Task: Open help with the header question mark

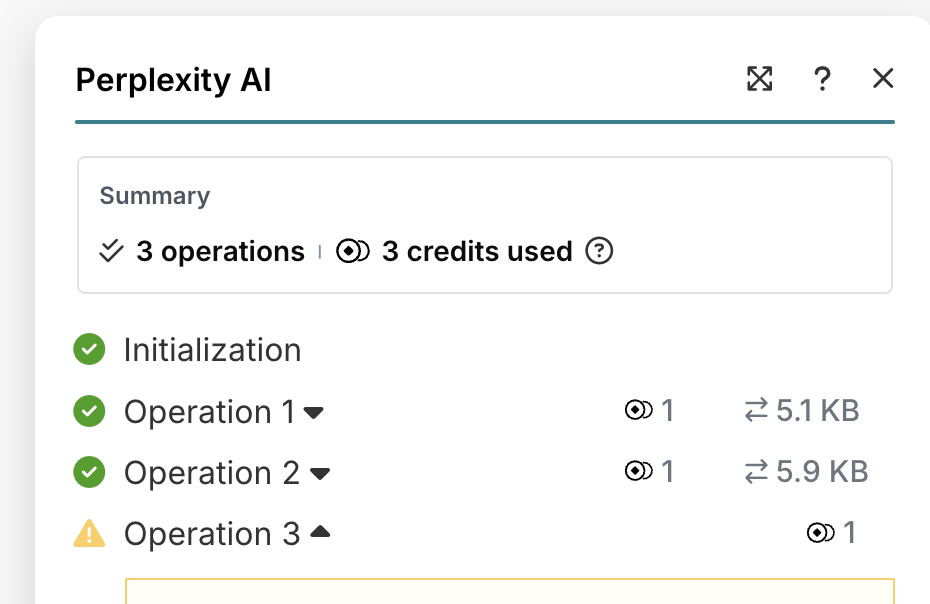Action: point(822,79)
